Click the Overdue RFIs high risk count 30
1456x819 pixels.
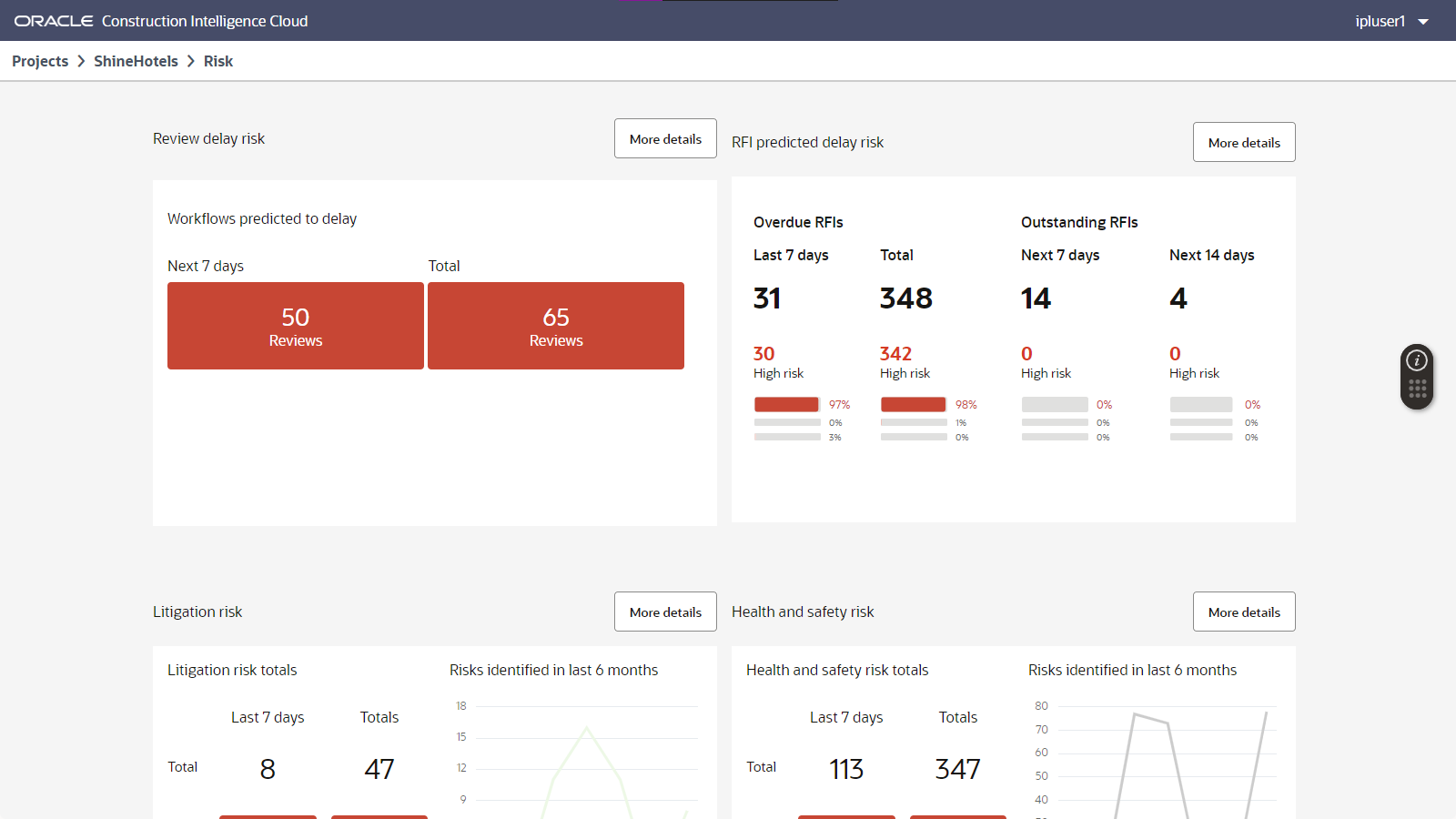click(x=764, y=354)
